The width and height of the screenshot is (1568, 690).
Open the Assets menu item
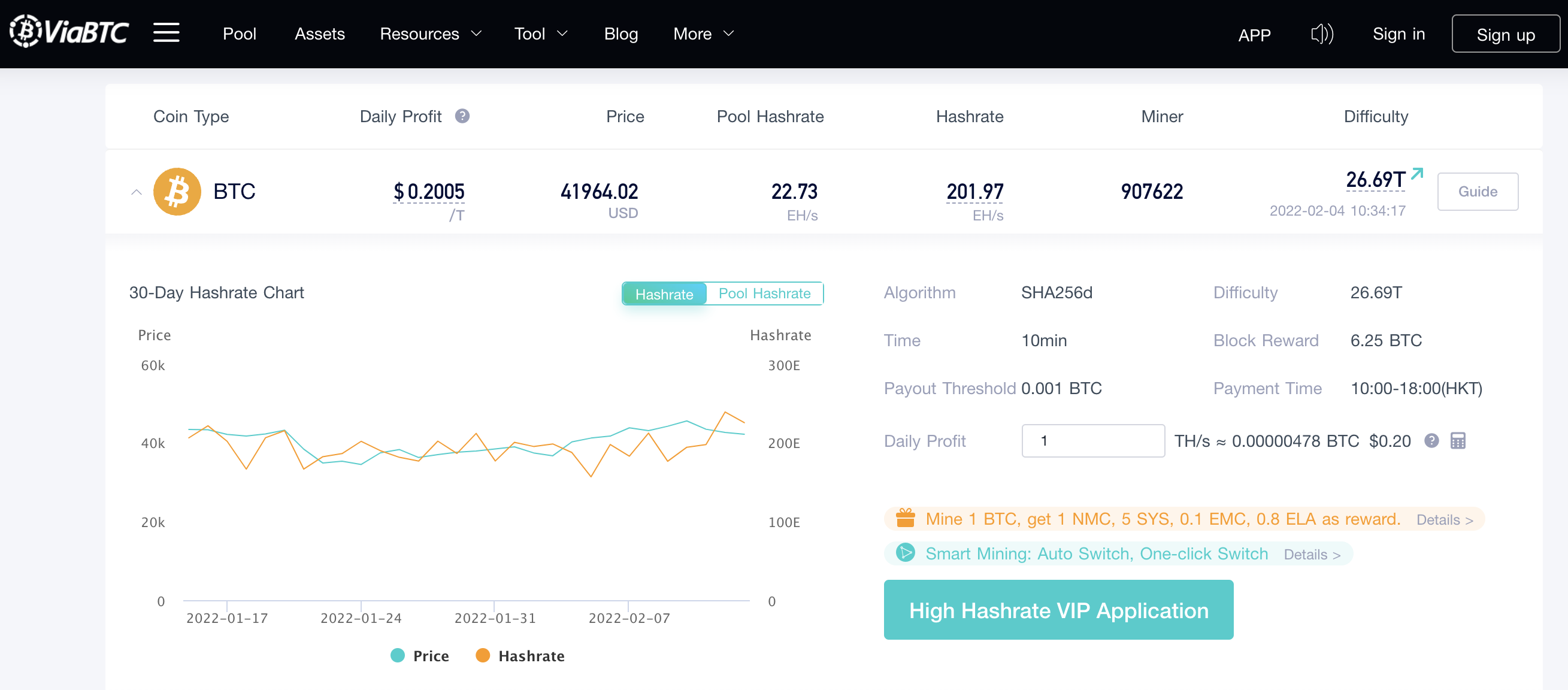[319, 34]
